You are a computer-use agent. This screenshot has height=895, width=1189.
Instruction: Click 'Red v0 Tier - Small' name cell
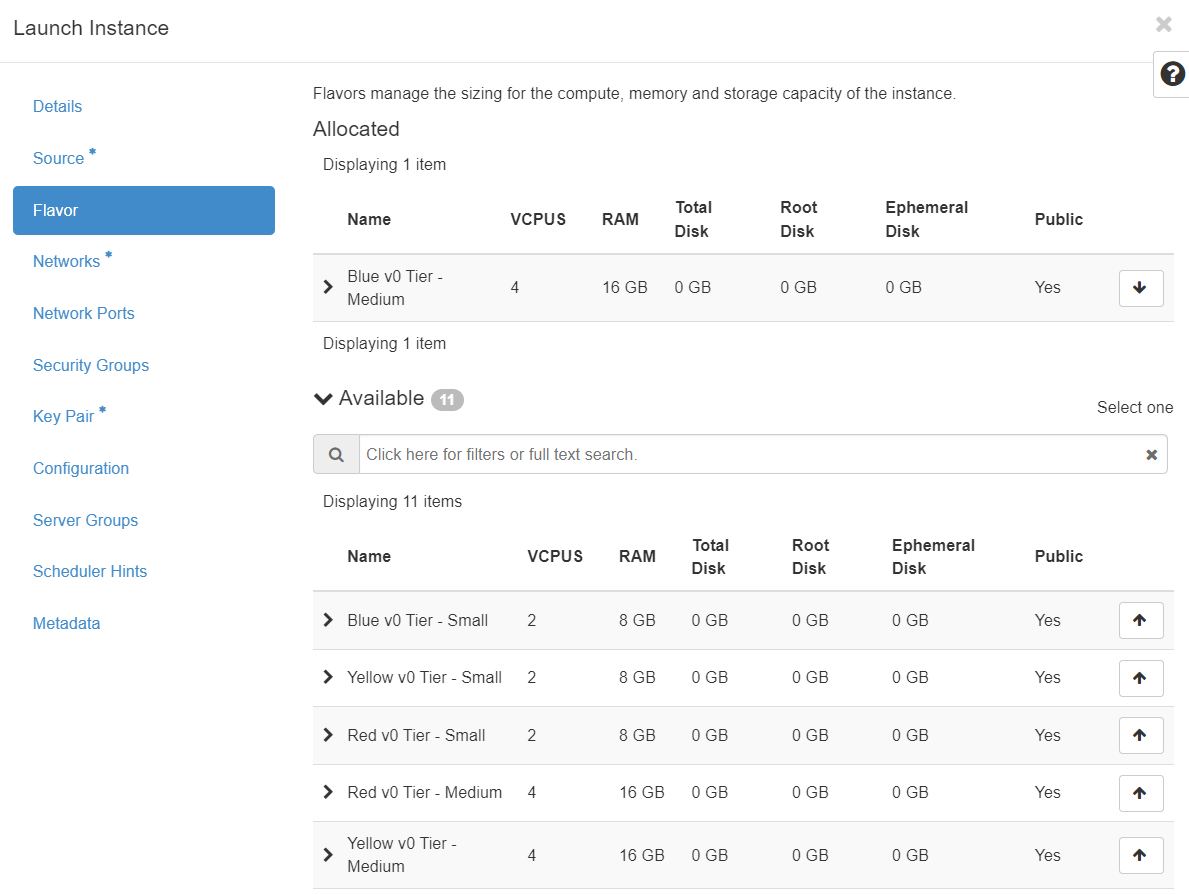point(416,735)
